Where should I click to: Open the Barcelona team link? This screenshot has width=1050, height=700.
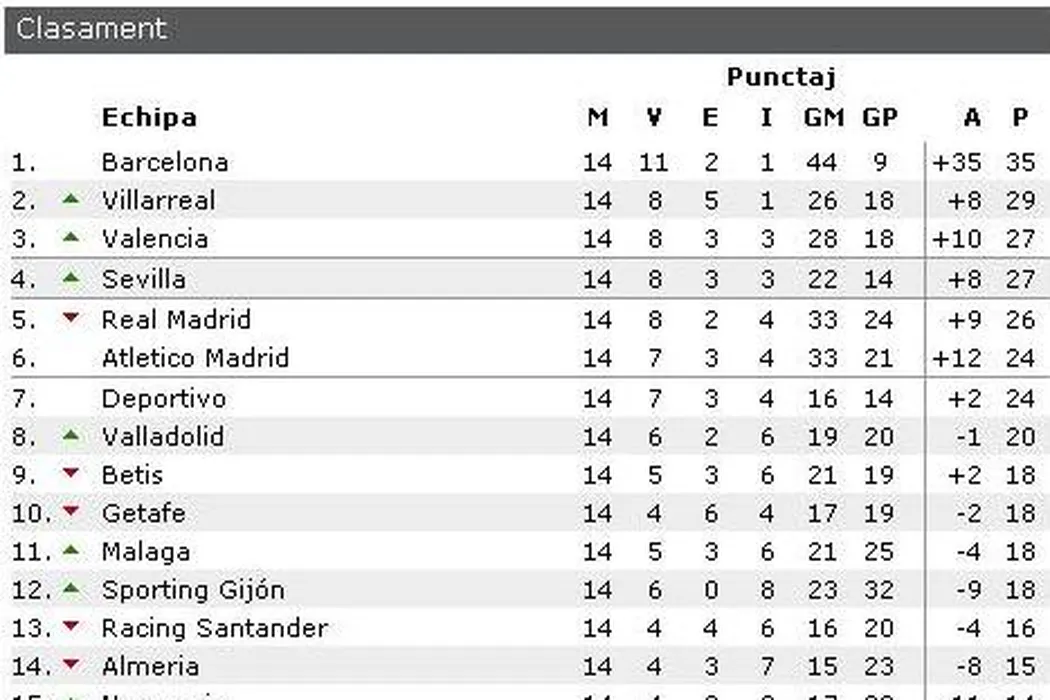click(x=165, y=162)
